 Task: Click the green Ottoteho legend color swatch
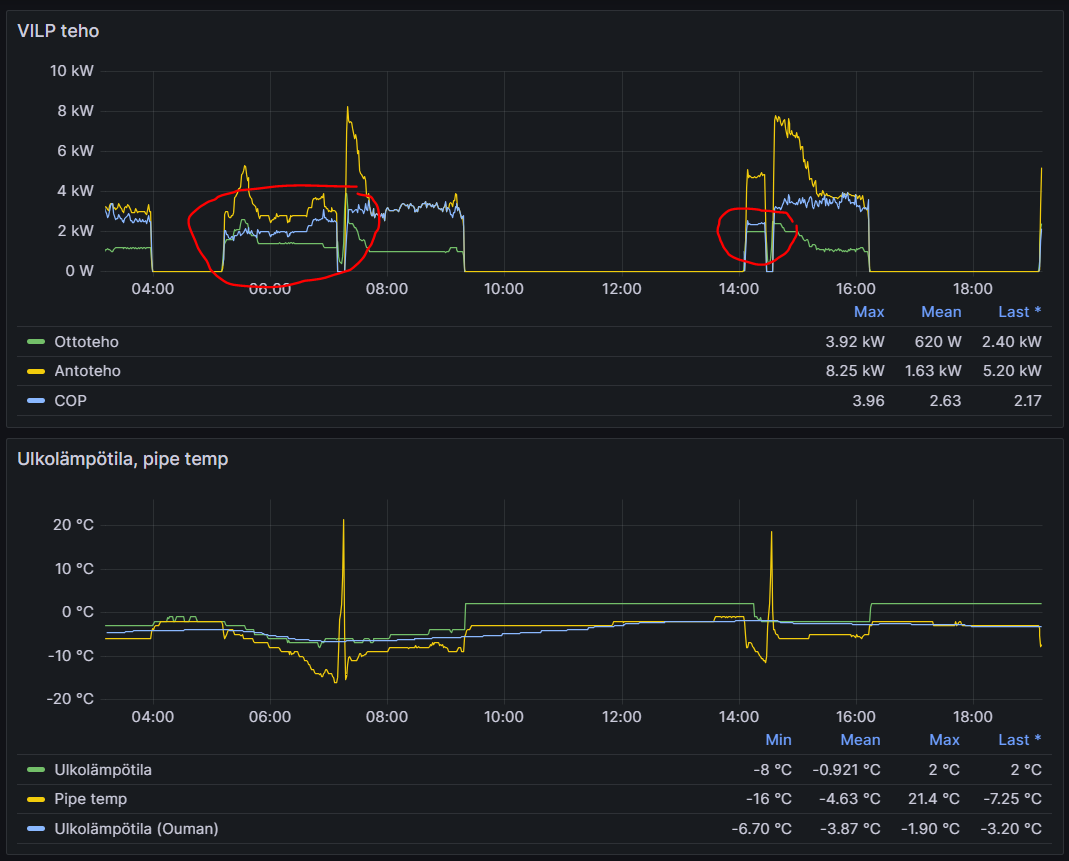(36, 342)
